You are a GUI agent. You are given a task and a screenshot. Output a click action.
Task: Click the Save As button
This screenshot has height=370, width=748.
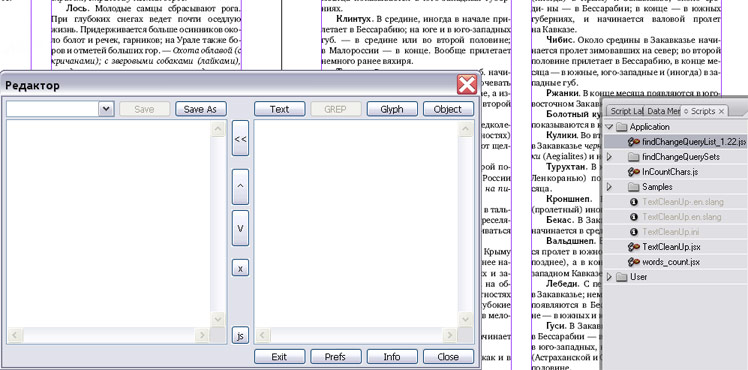[x=200, y=109]
